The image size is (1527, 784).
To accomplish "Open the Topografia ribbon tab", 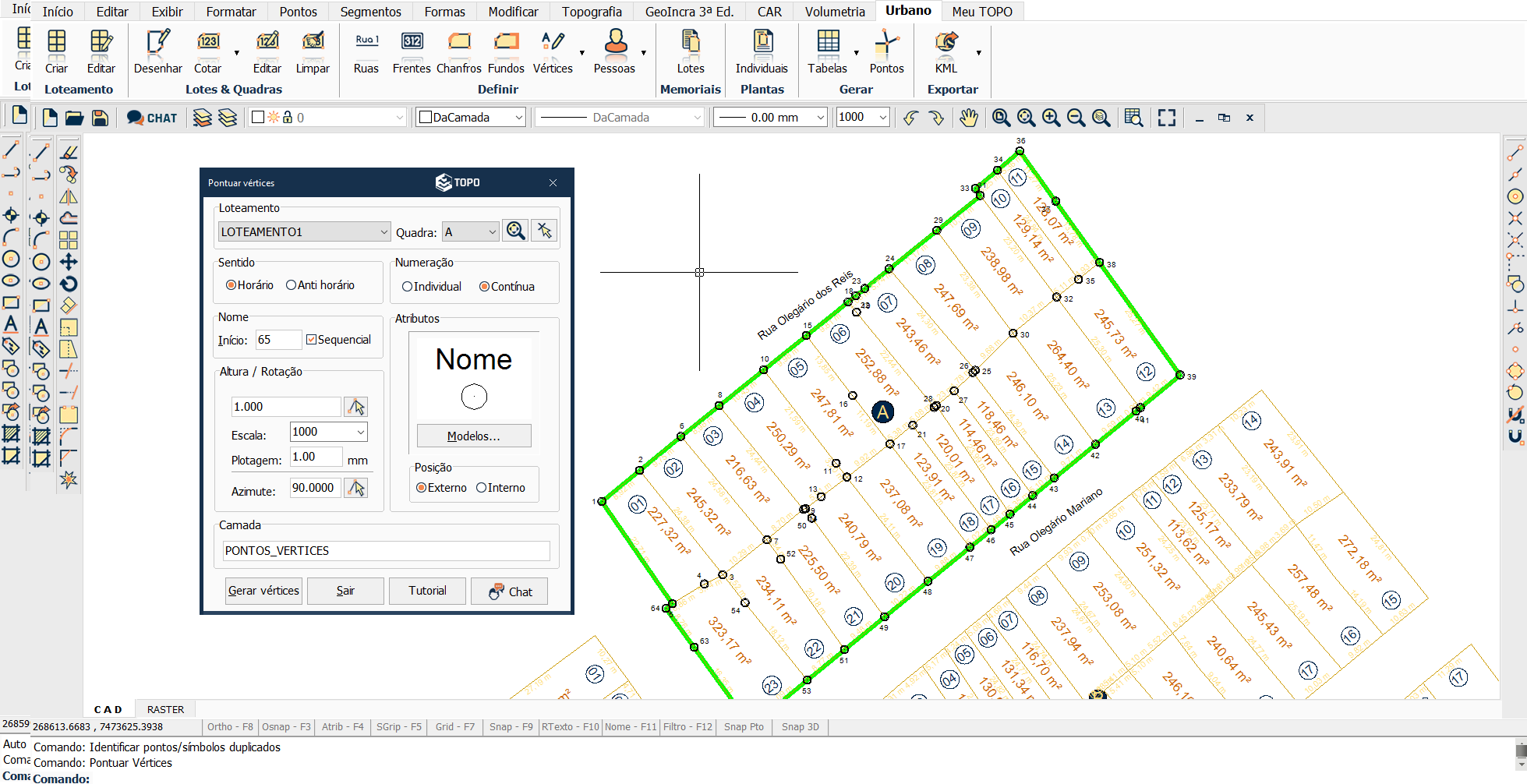I will pos(592,12).
